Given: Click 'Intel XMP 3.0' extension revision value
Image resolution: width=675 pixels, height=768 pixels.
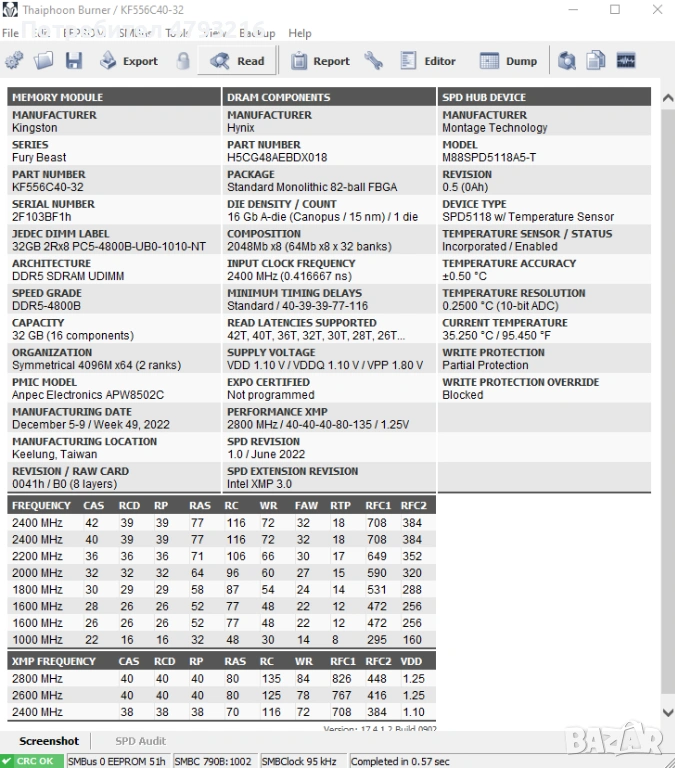Looking at the screenshot, I should tap(259, 484).
